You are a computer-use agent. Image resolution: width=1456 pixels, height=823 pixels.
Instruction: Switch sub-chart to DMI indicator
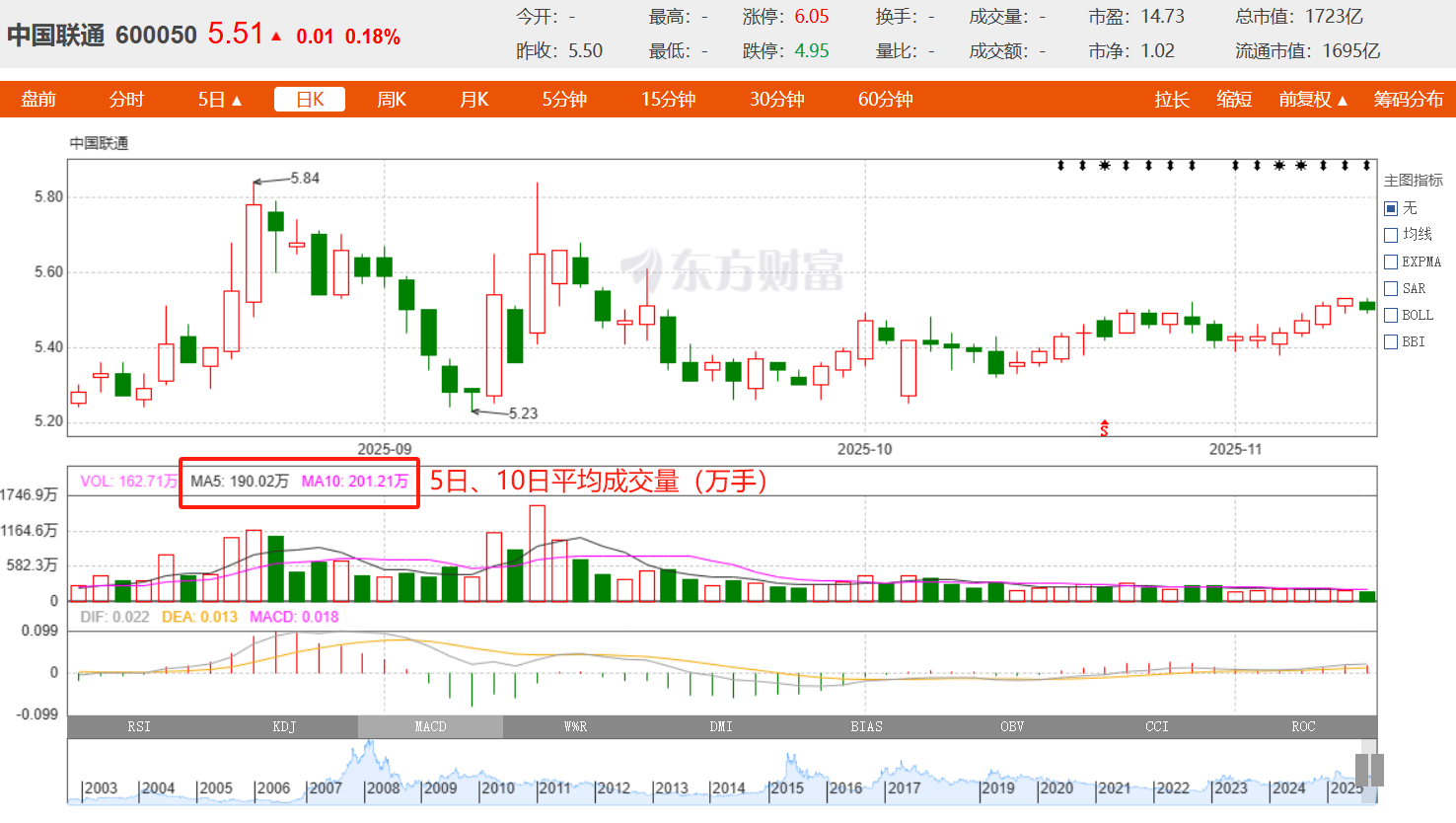(721, 726)
